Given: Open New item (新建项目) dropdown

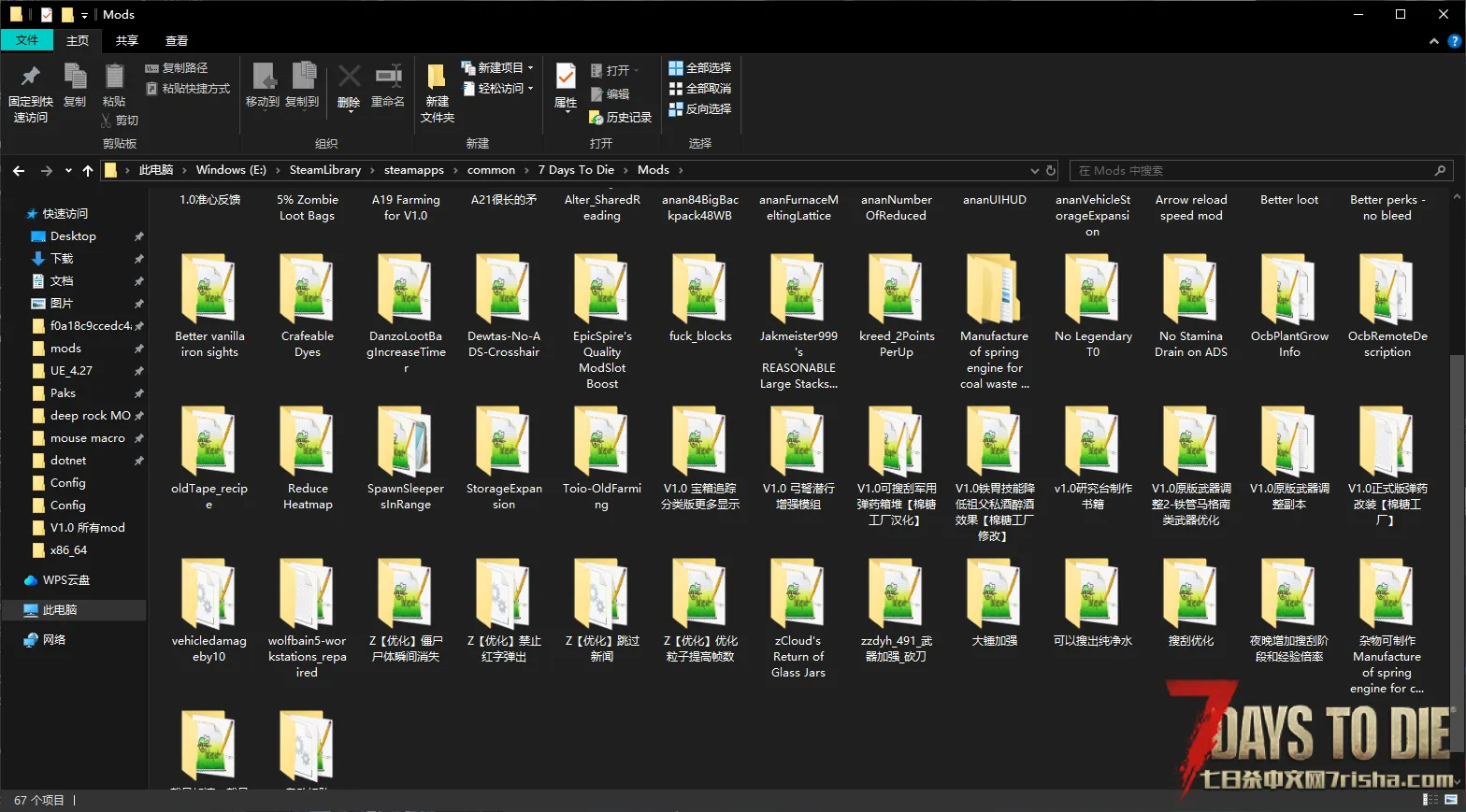Looking at the screenshot, I should (498, 68).
